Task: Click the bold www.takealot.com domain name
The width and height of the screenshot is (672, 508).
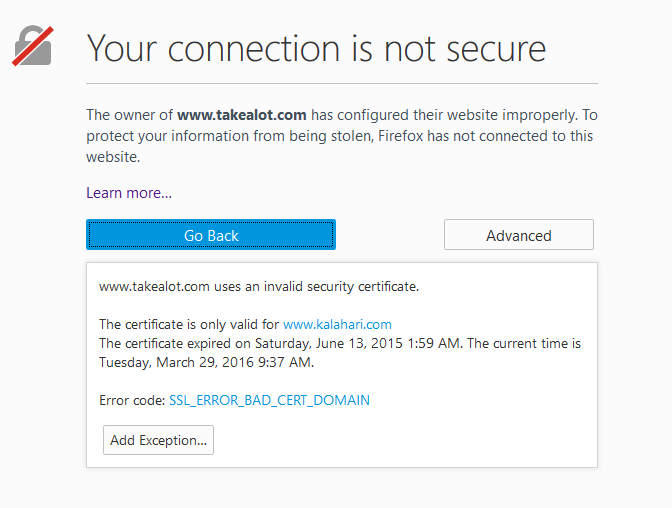Action: 242,115
